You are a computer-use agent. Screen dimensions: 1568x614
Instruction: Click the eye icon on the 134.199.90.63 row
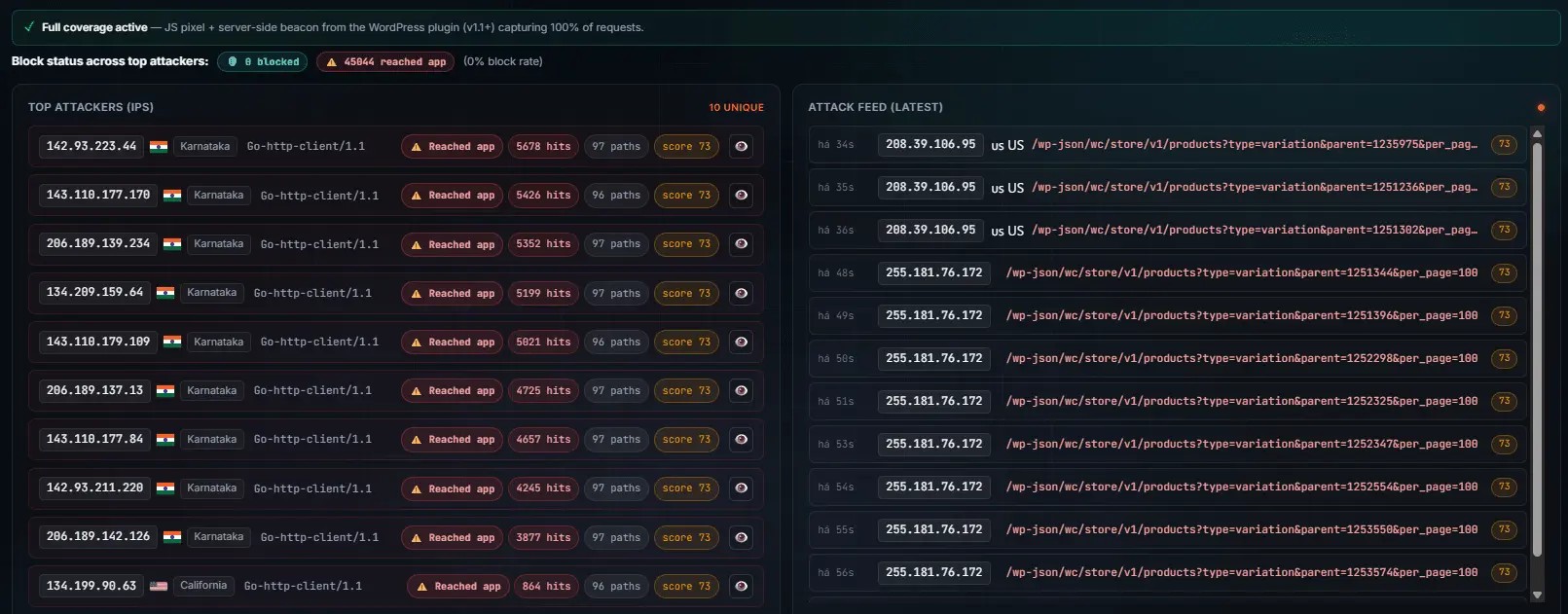point(741,586)
